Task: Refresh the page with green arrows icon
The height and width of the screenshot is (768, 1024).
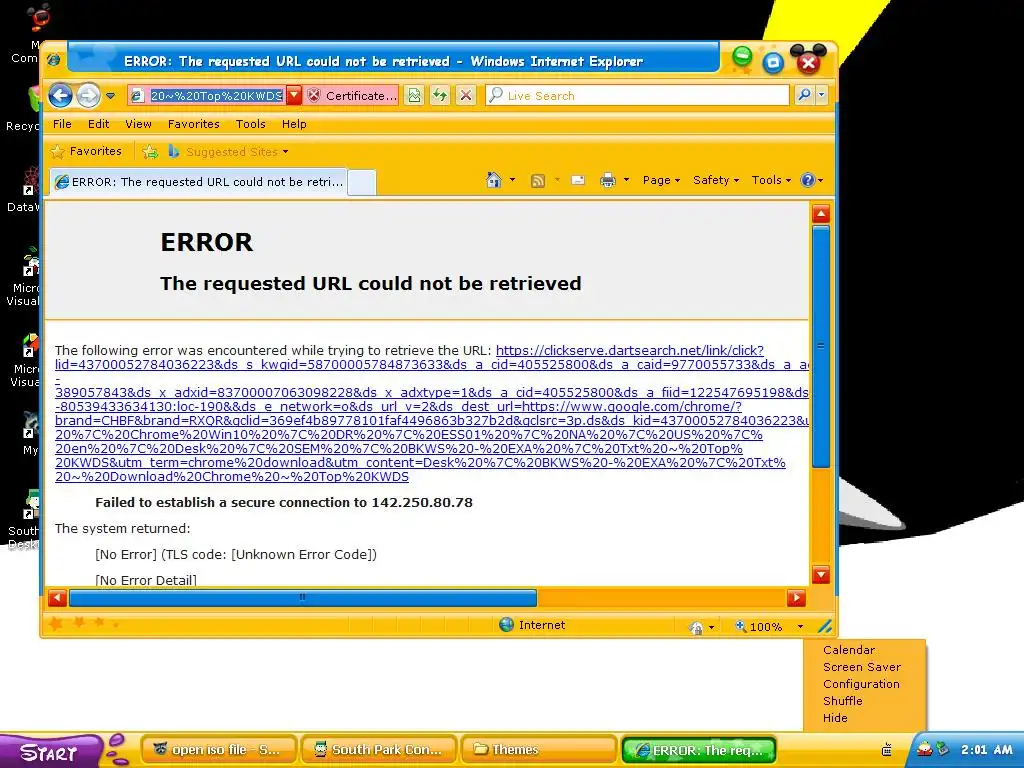Action: (x=440, y=96)
